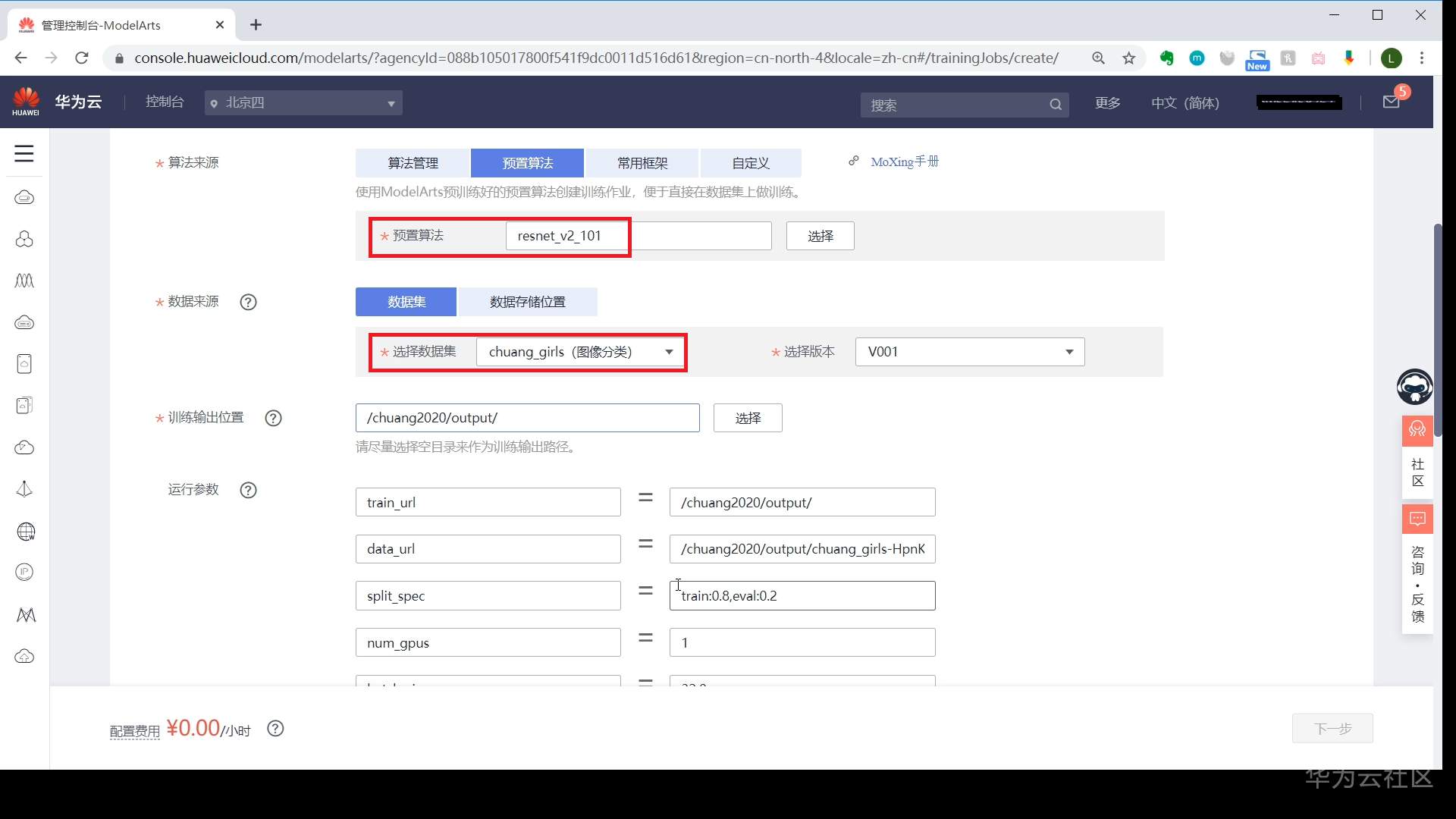Click the split_spec value input field

coord(802,596)
